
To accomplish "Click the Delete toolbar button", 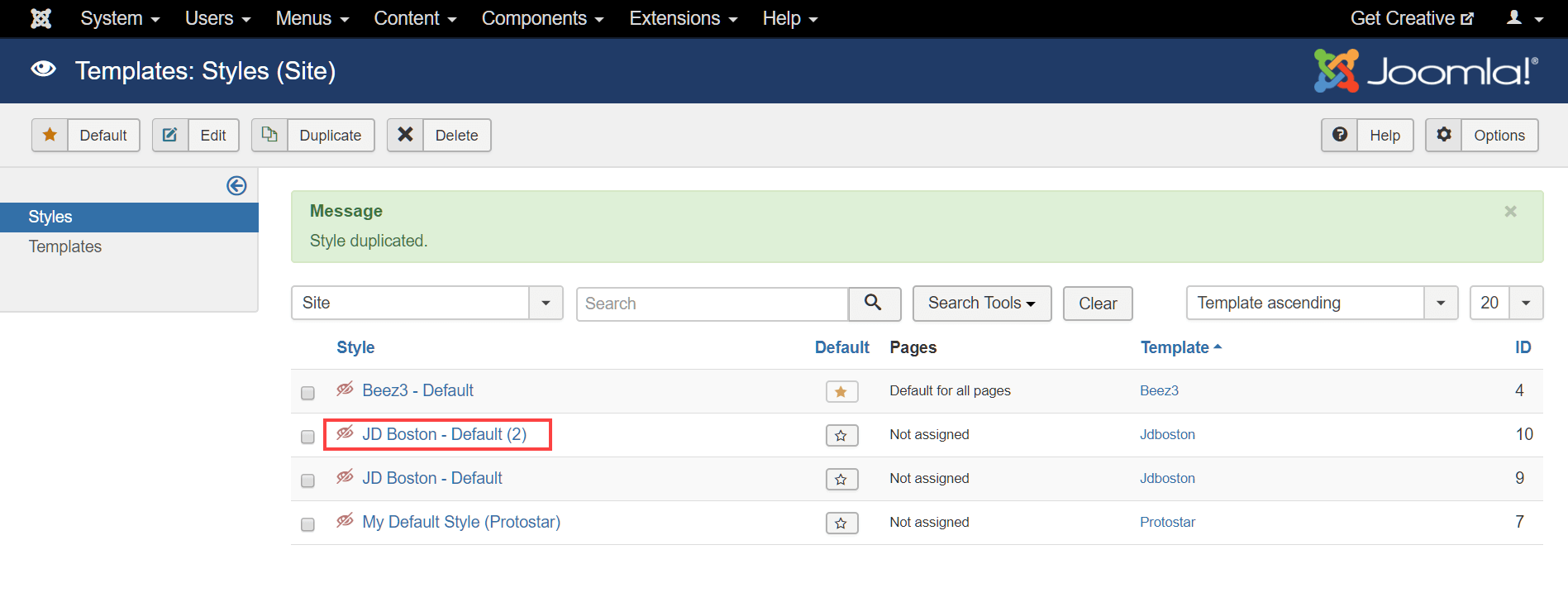I will tap(439, 135).
